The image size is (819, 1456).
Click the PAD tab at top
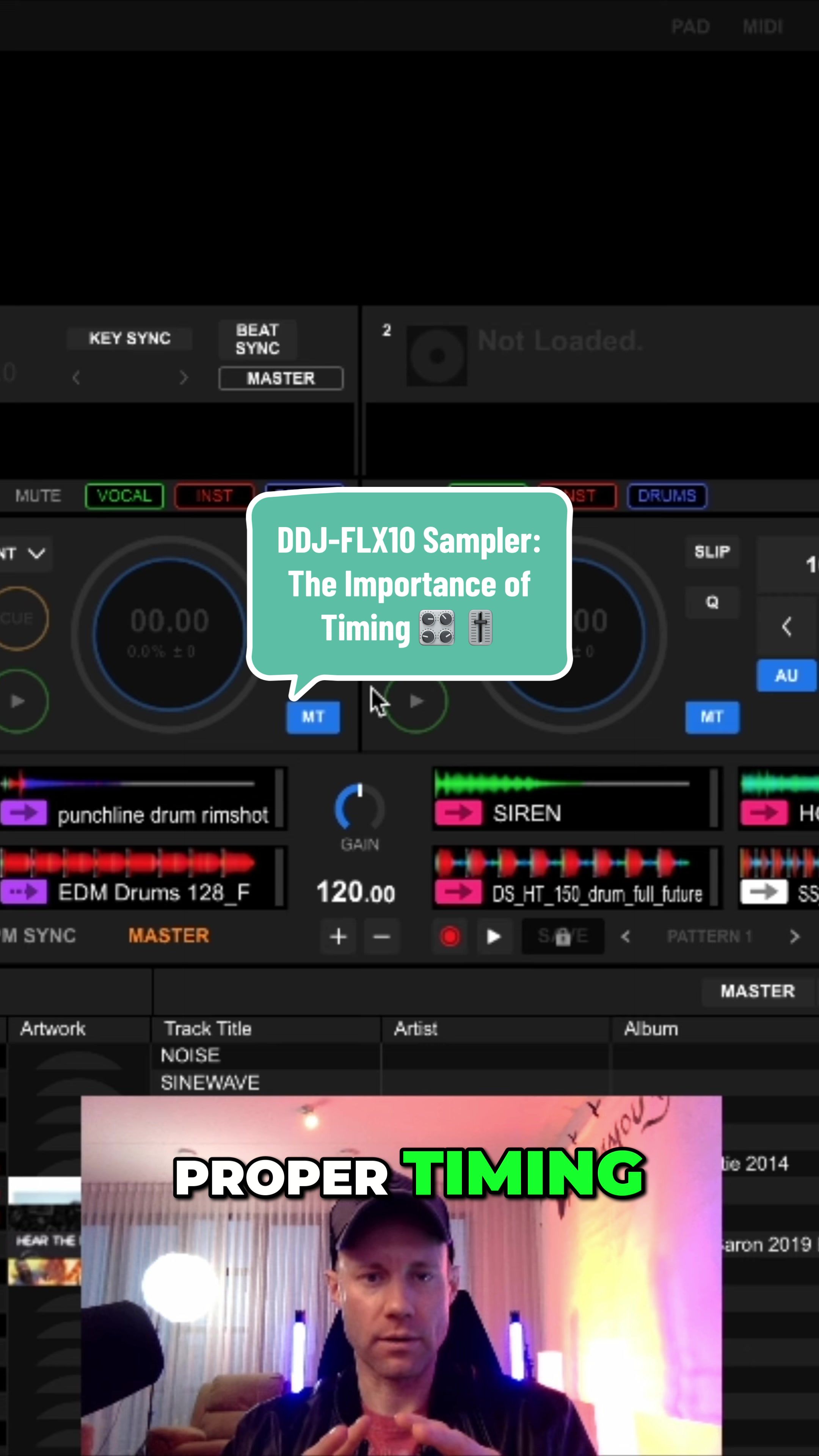pos(690,27)
